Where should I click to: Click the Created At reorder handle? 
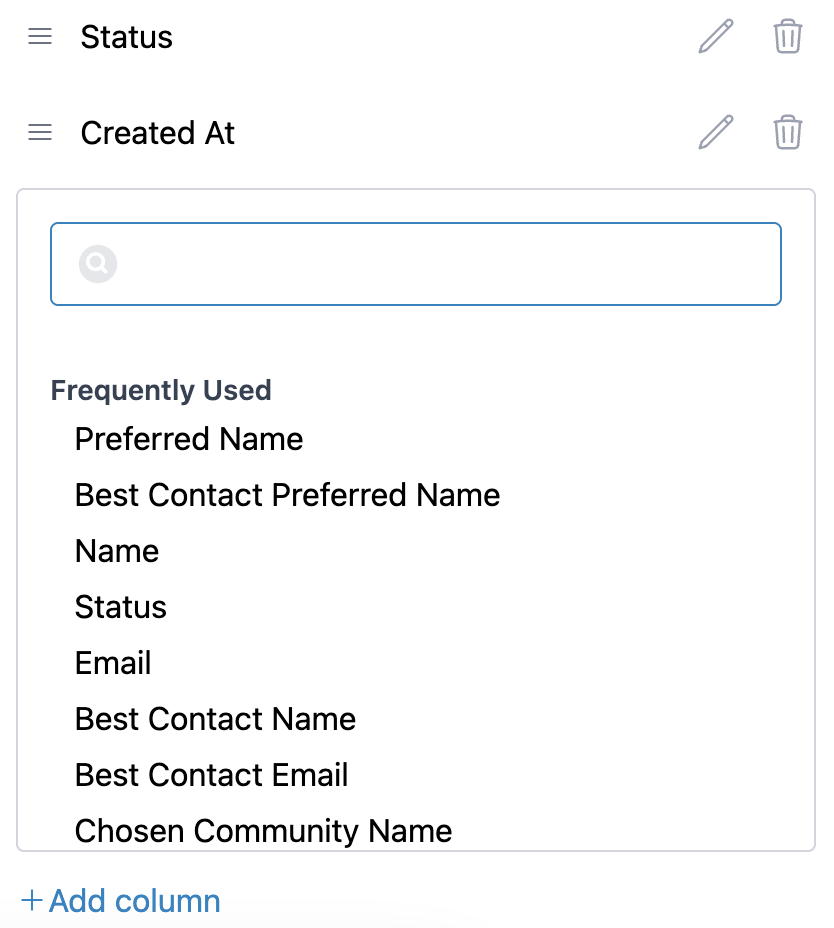click(40, 133)
